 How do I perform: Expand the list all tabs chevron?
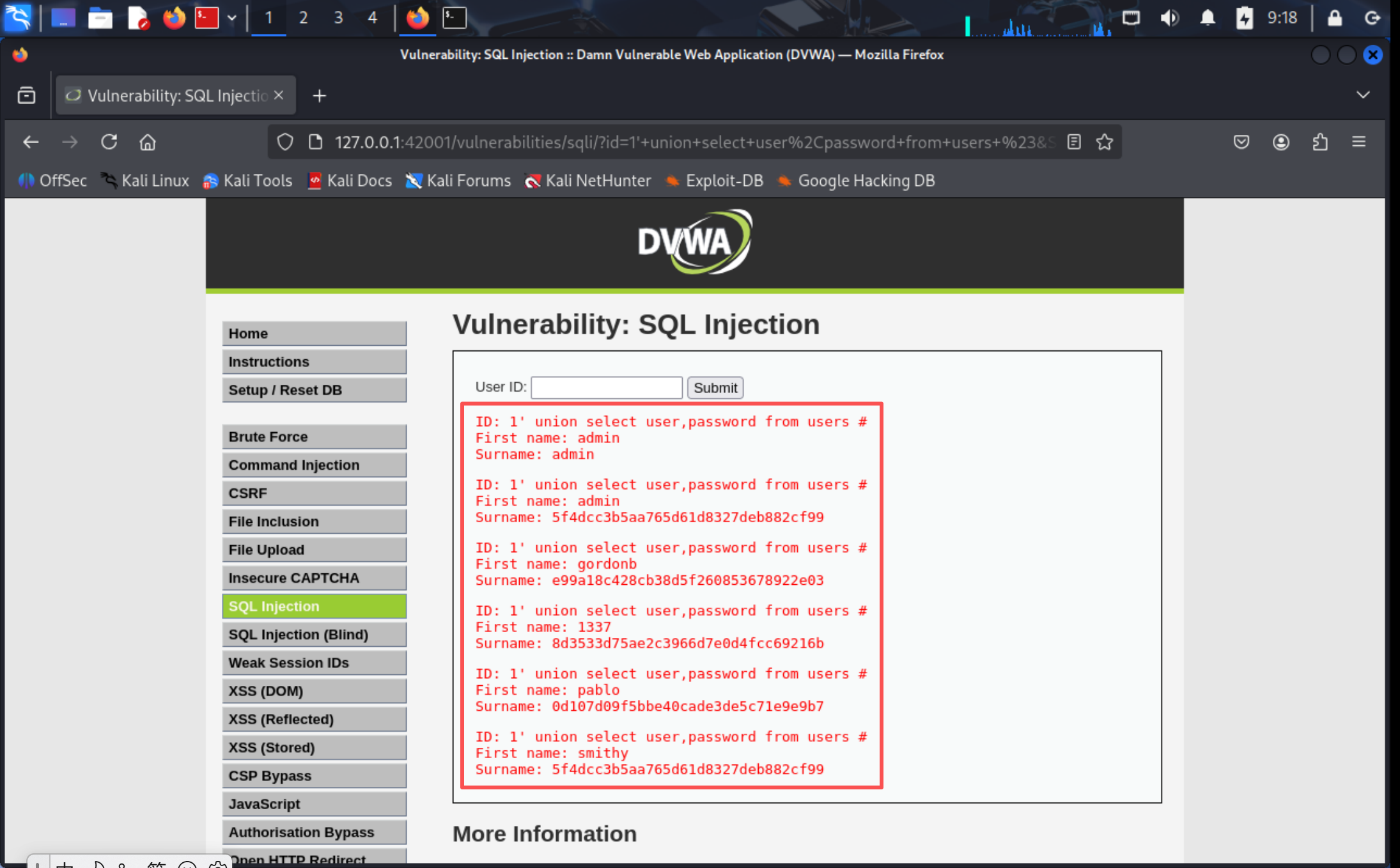[x=1363, y=95]
